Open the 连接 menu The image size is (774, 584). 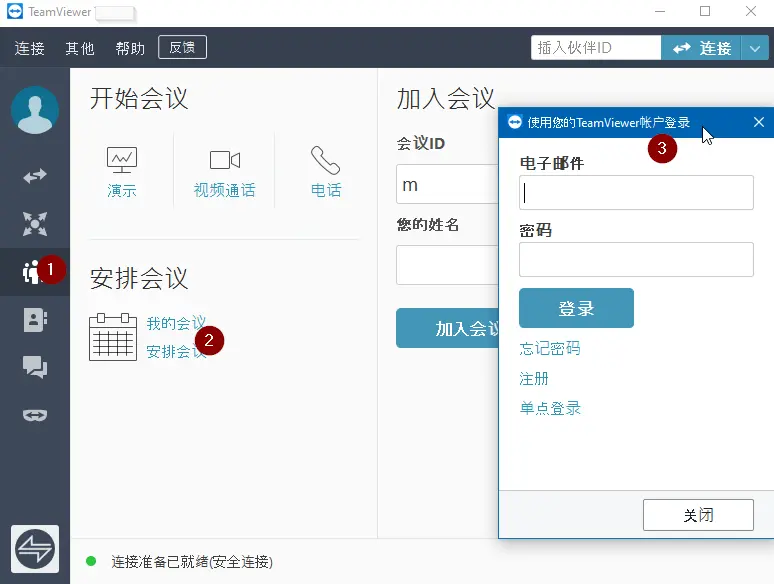pos(30,48)
